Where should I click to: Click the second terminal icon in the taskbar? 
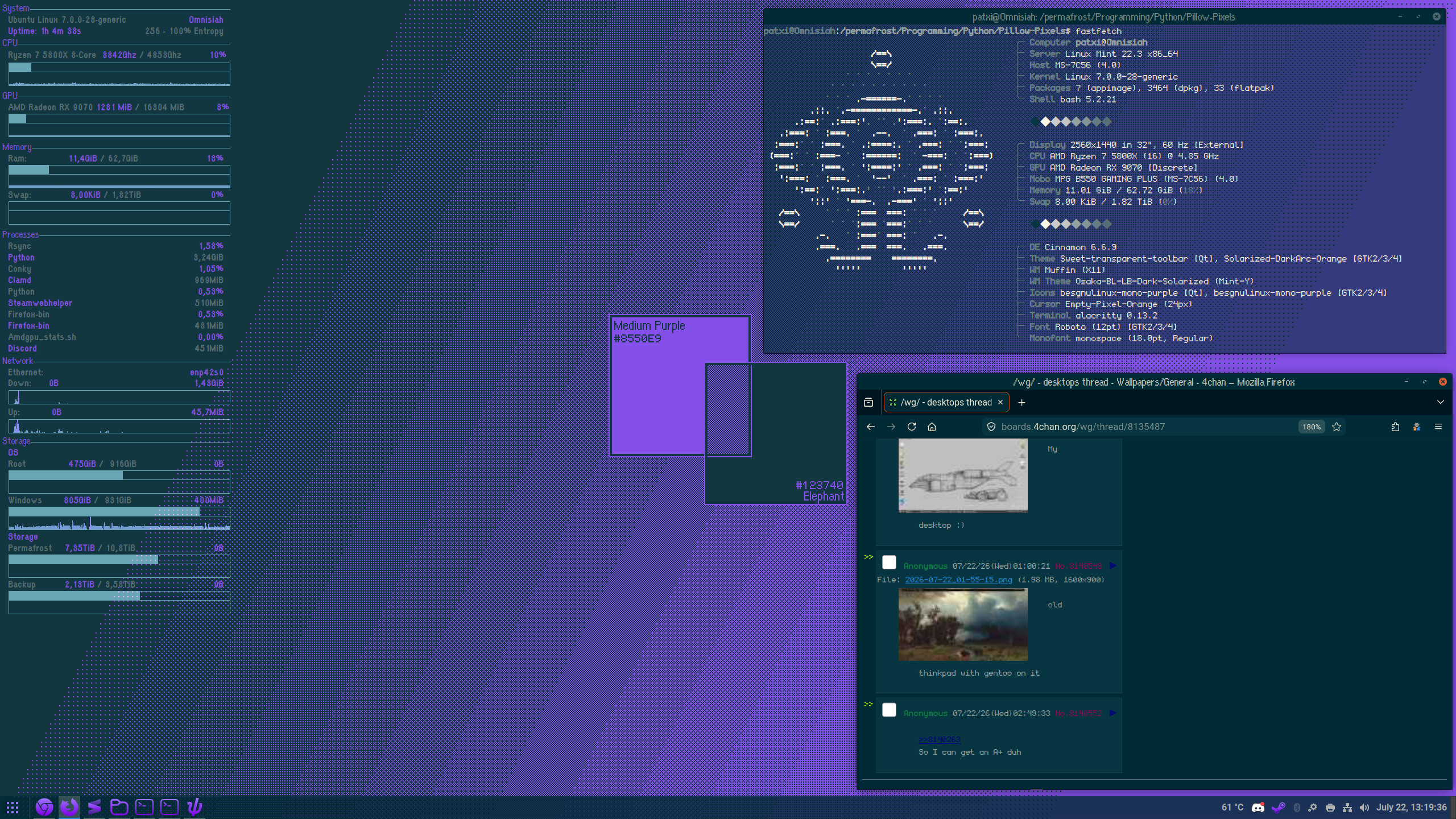(169, 807)
